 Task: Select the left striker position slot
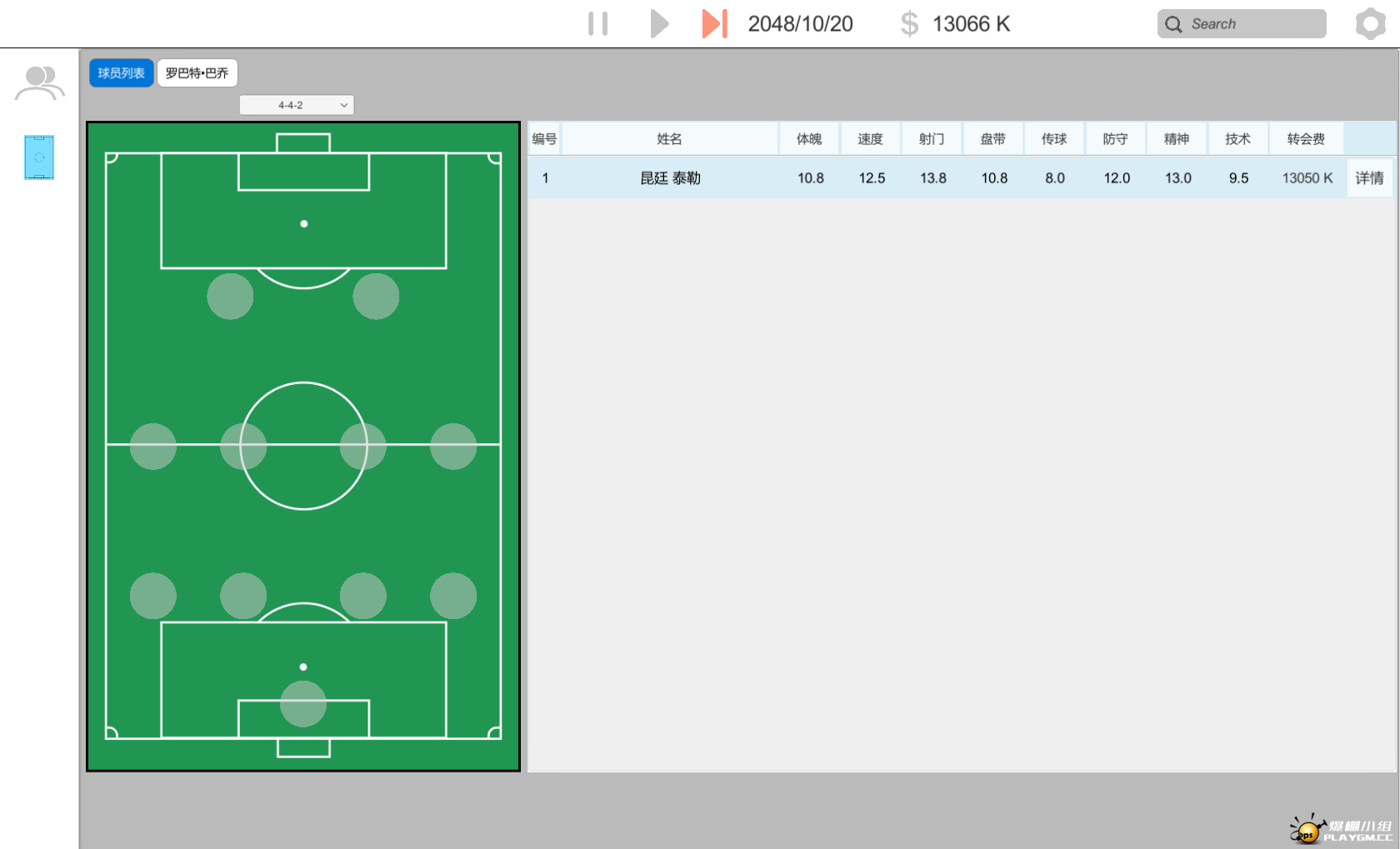[231, 297]
